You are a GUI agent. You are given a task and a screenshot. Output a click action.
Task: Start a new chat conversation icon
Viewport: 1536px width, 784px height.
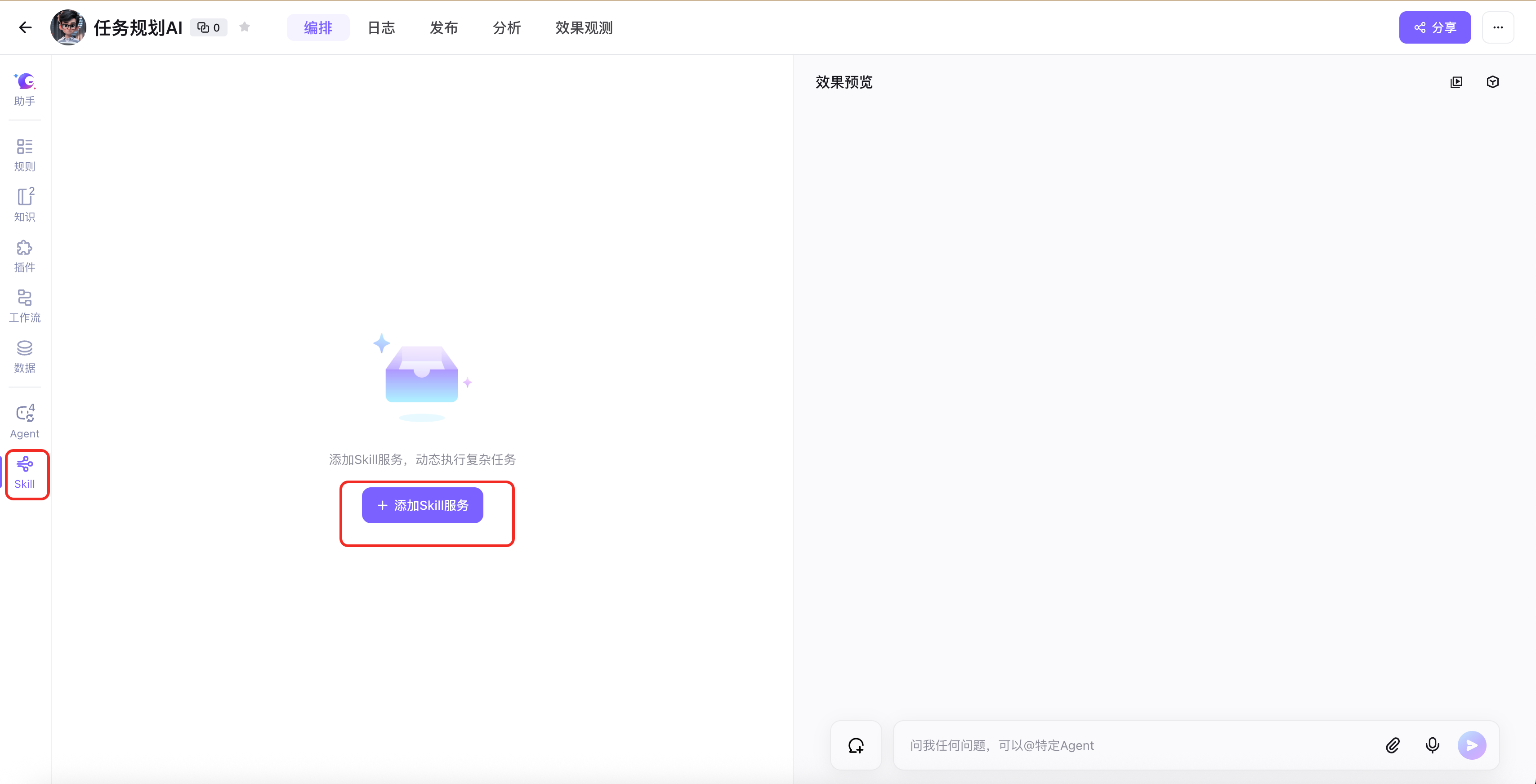click(x=856, y=744)
